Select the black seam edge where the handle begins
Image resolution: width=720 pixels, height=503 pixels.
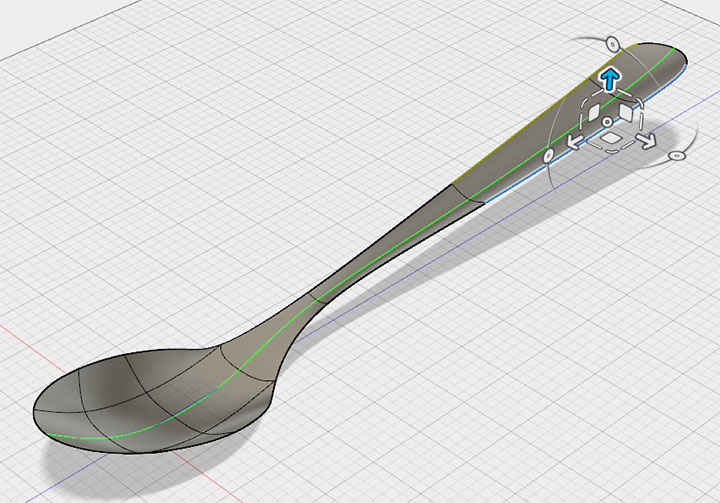(467, 195)
